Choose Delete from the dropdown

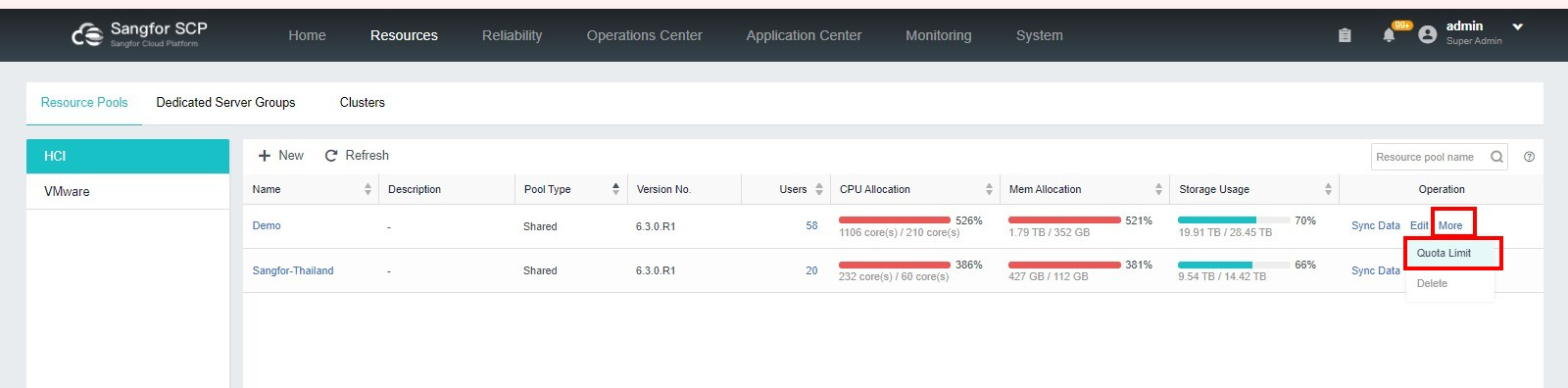click(1432, 283)
